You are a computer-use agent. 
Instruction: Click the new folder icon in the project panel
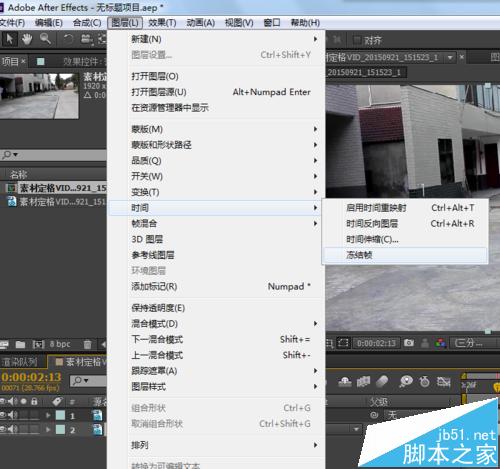pyautogui.click(x=20, y=344)
